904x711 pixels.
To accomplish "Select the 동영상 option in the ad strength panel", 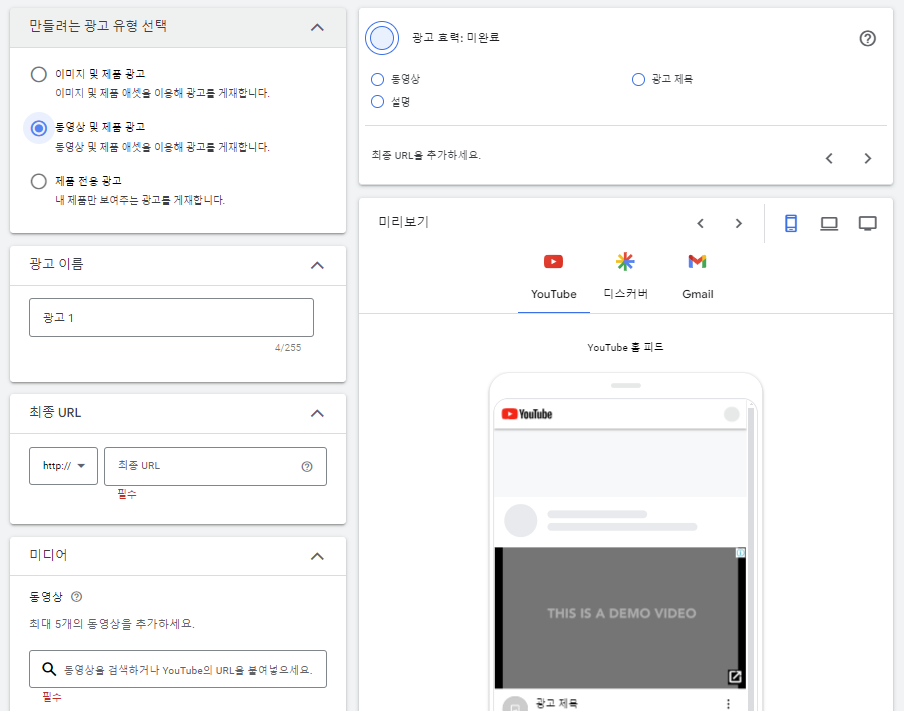I will pyautogui.click(x=377, y=79).
